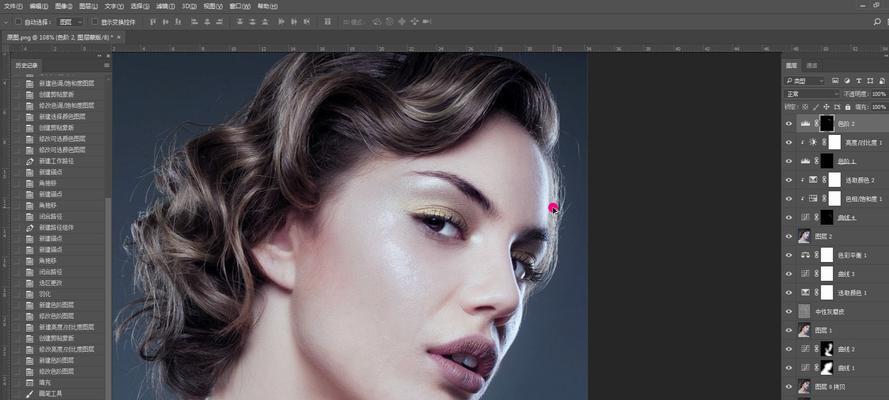This screenshot has height=400, width=889.
Task: Click the distribute horizontal centers icon
Action: [294, 22]
